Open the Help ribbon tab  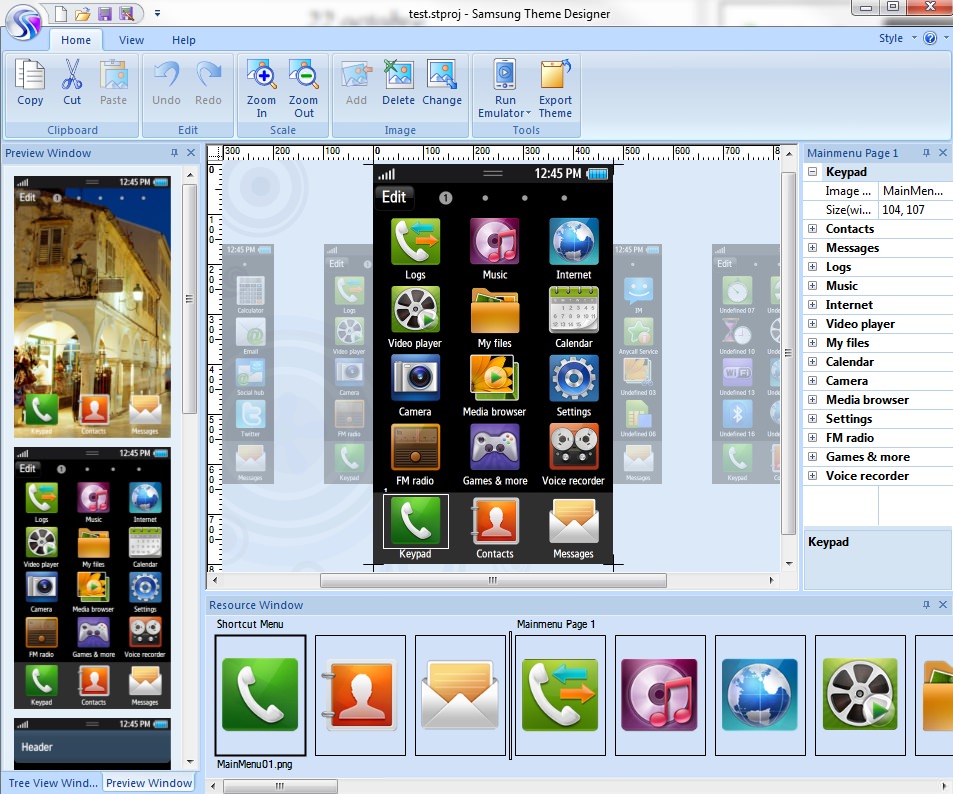click(184, 40)
